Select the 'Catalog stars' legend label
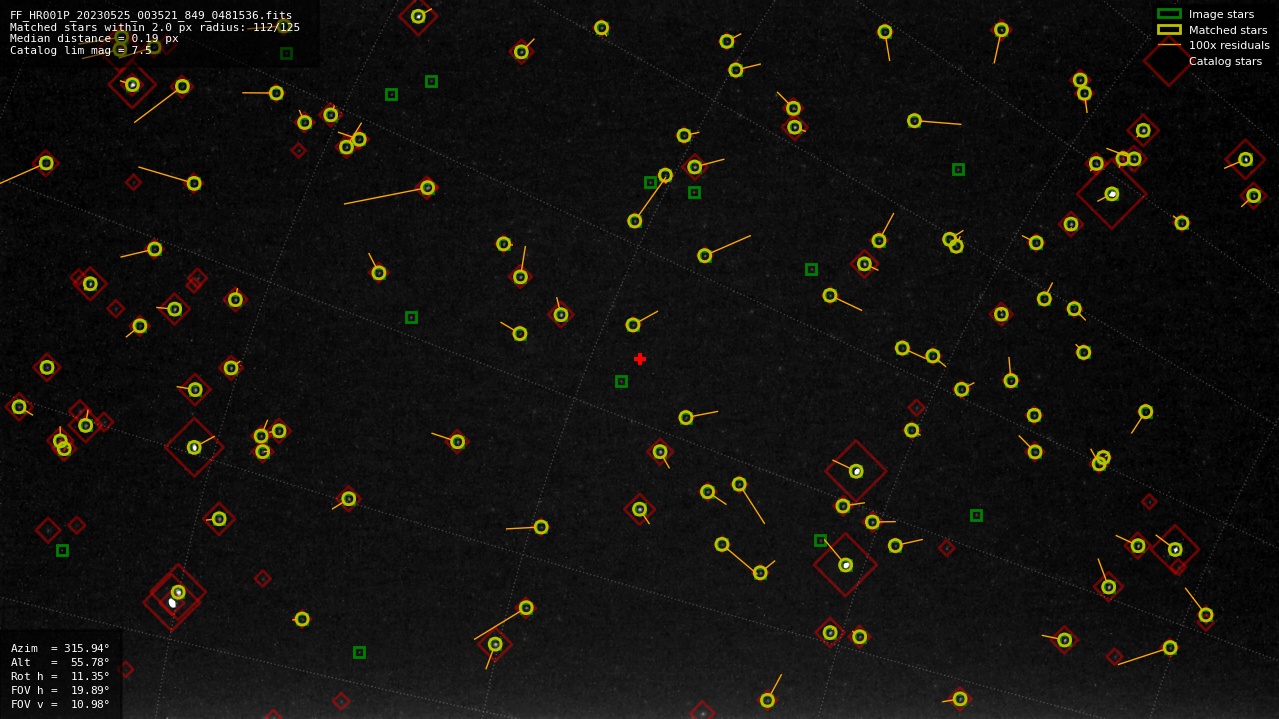1279x719 pixels. (1225, 61)
